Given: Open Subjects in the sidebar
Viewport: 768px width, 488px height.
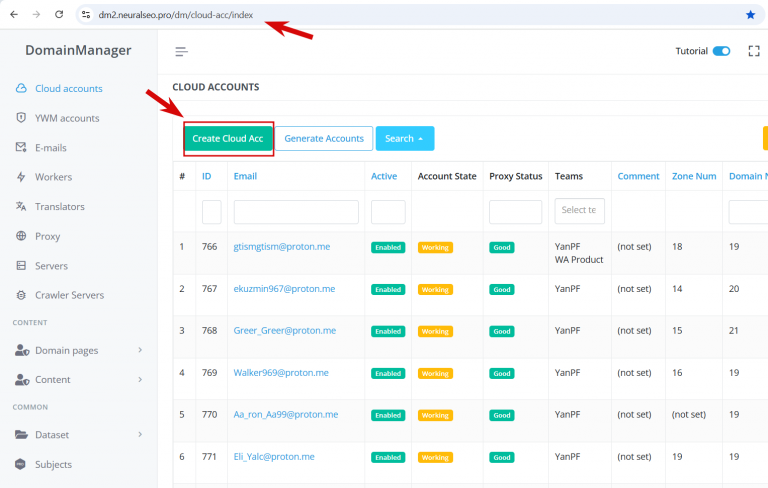Looking at the screenshot, I should [x=53, y=464].
